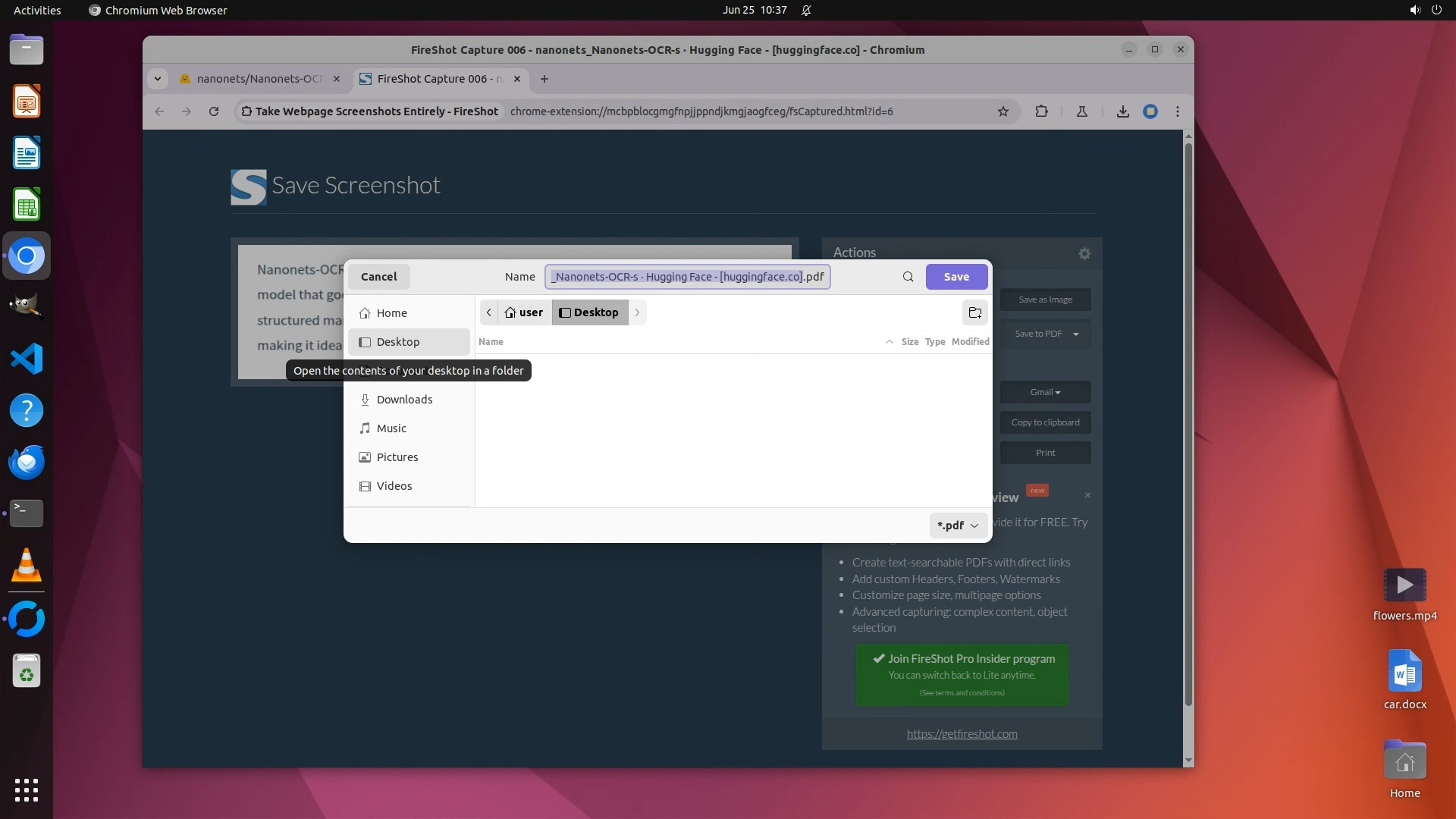Screen dimensions: 1456x819
Task: Create new folder via folder icon
Action: click(x=975, y=312)
